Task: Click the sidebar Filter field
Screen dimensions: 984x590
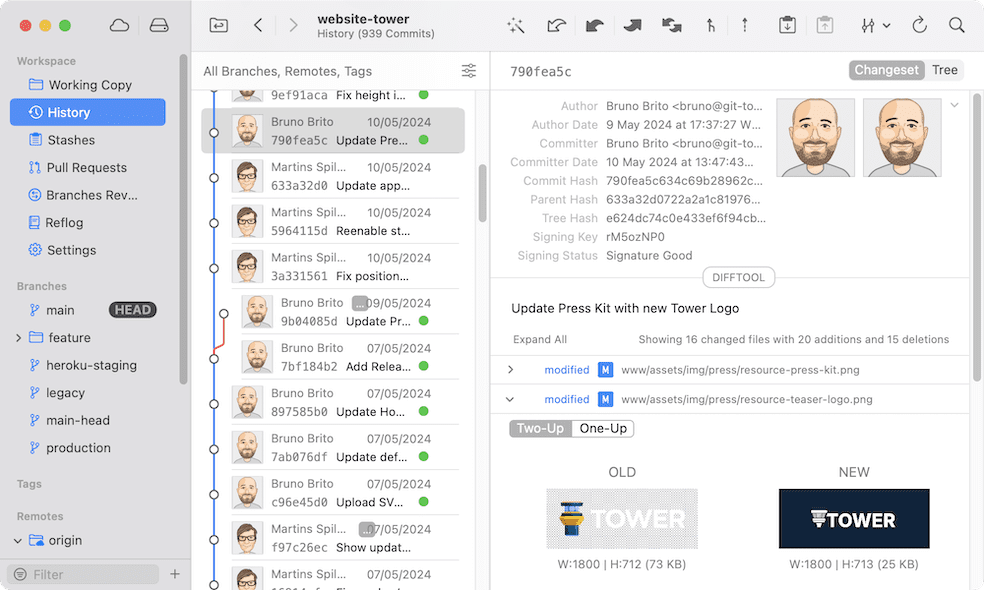Action: (83, 574)
